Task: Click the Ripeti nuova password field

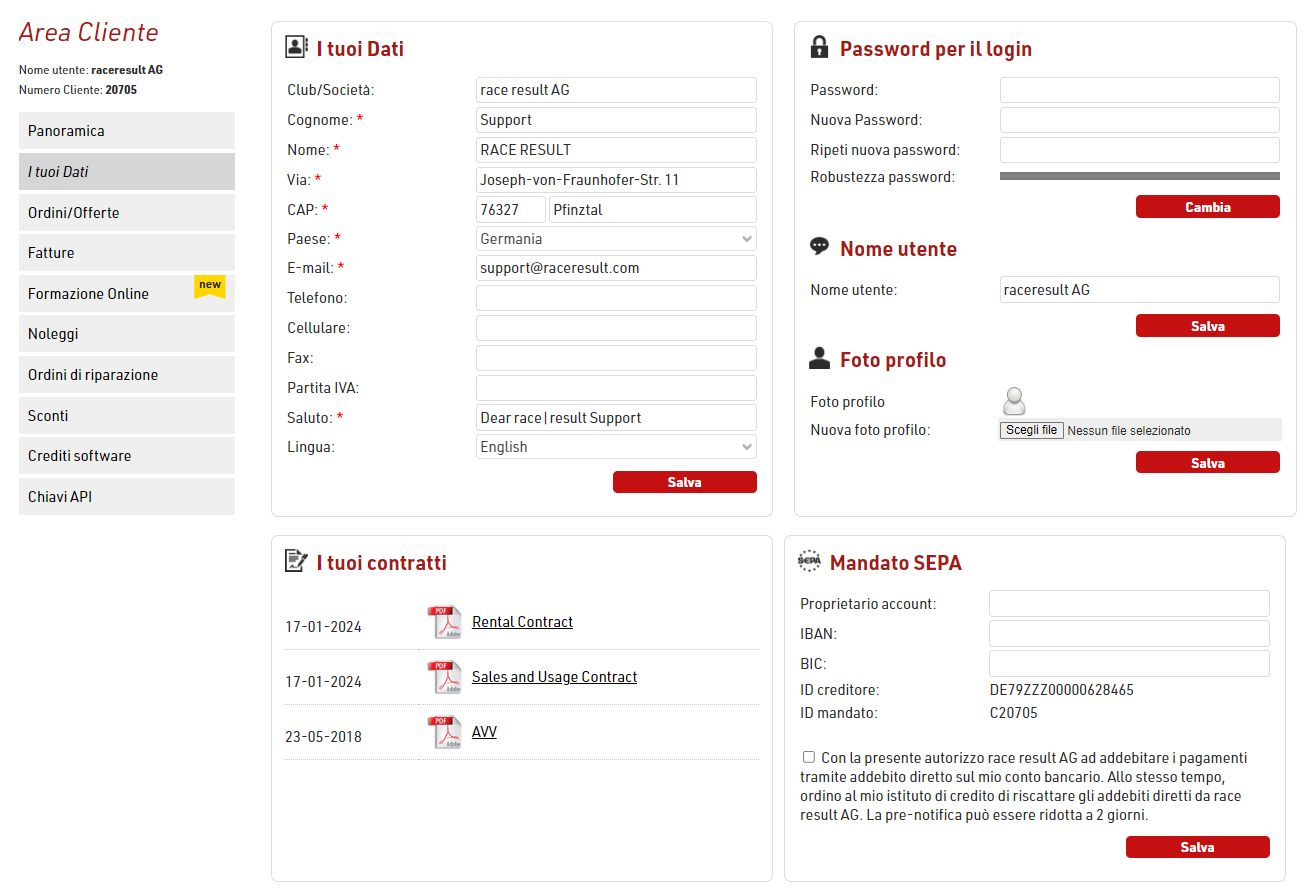Action: pos(1140,150)
